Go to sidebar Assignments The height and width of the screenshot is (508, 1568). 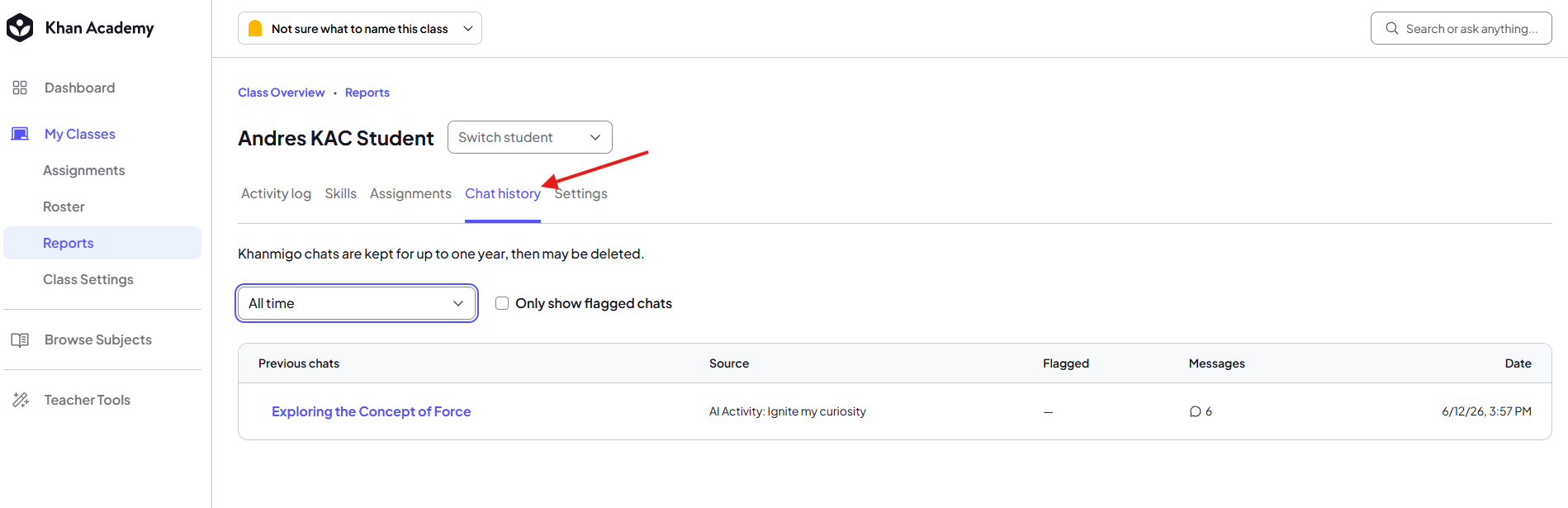click(84, 170)
